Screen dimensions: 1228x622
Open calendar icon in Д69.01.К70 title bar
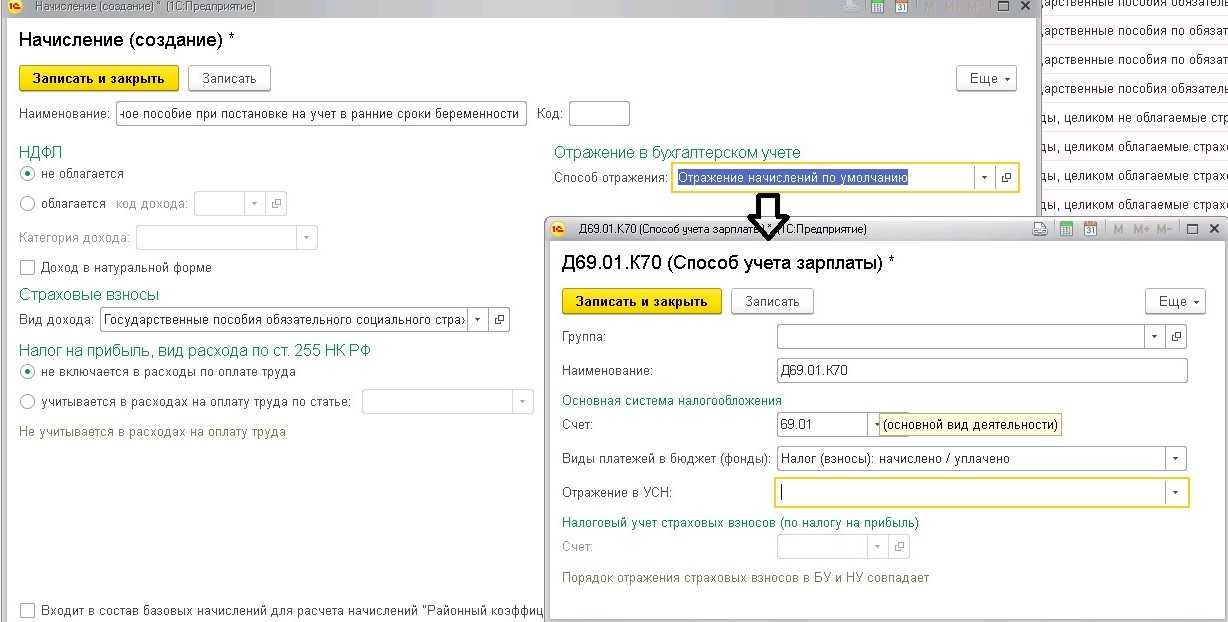(1091, 229)
